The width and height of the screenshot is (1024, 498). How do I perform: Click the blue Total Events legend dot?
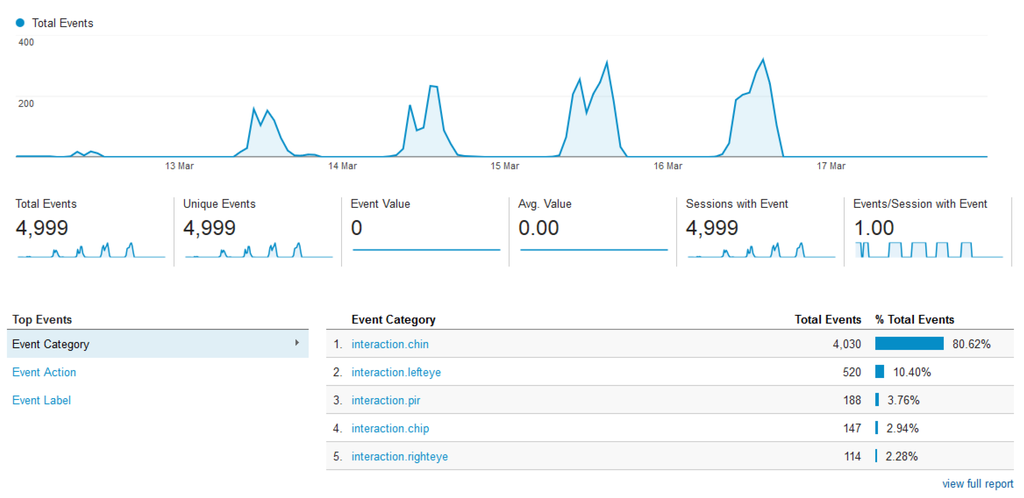pyautogui.click(x=20, y=23)
